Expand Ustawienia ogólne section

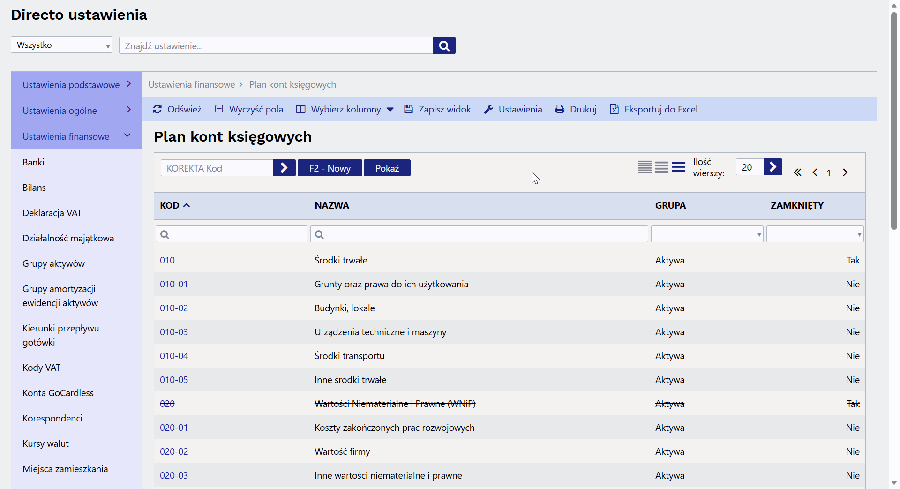[76, 110]
